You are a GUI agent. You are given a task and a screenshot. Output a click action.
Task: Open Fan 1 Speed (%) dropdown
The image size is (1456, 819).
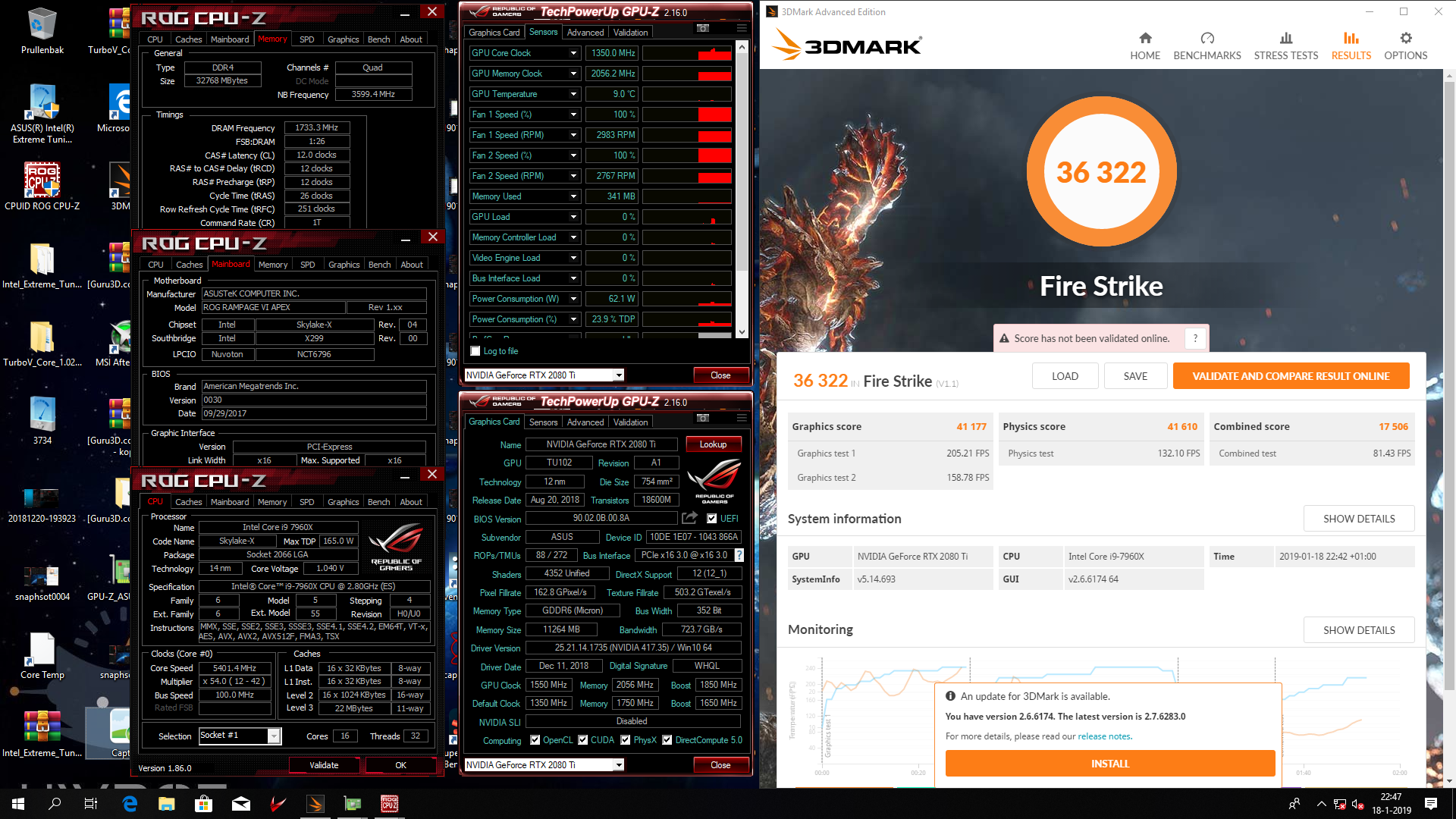click(573, 115)
